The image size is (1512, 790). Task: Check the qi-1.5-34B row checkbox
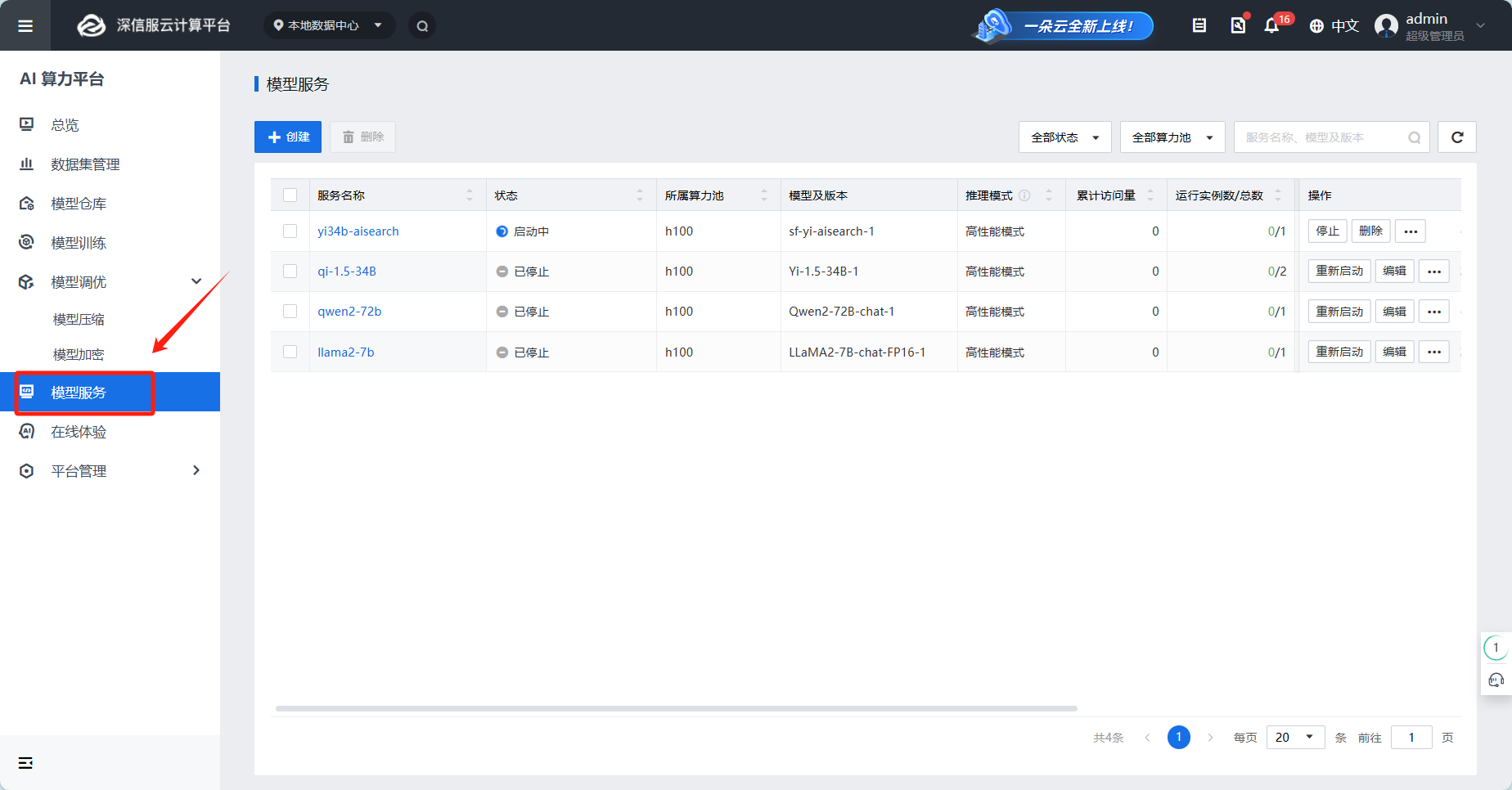coord(290,271)
